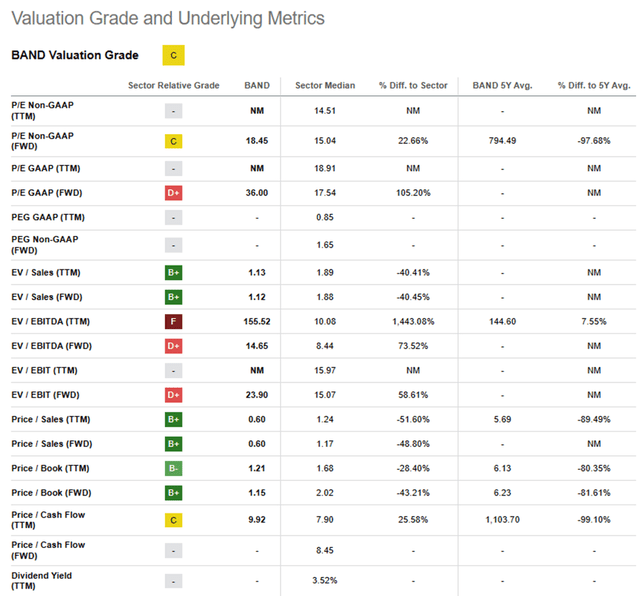Click the Valuation Grade and Underlying Metrics heading
Image resolution: width=640 pixels, height=596 pixels.
(x=168, y=18)
